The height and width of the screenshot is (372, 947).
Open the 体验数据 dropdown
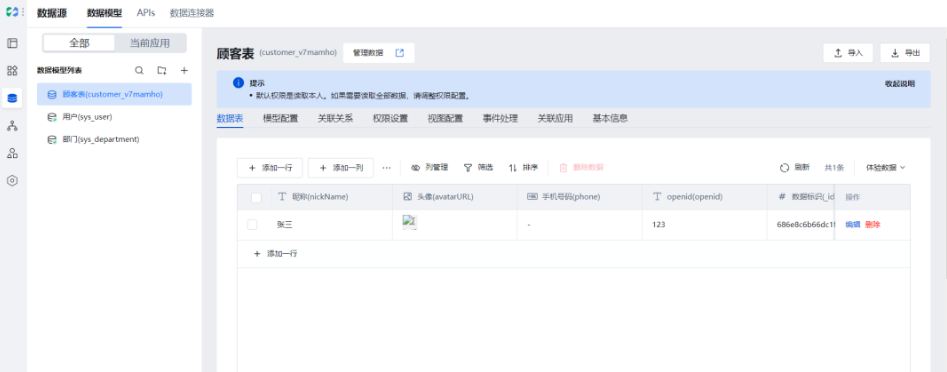[885, 167]
